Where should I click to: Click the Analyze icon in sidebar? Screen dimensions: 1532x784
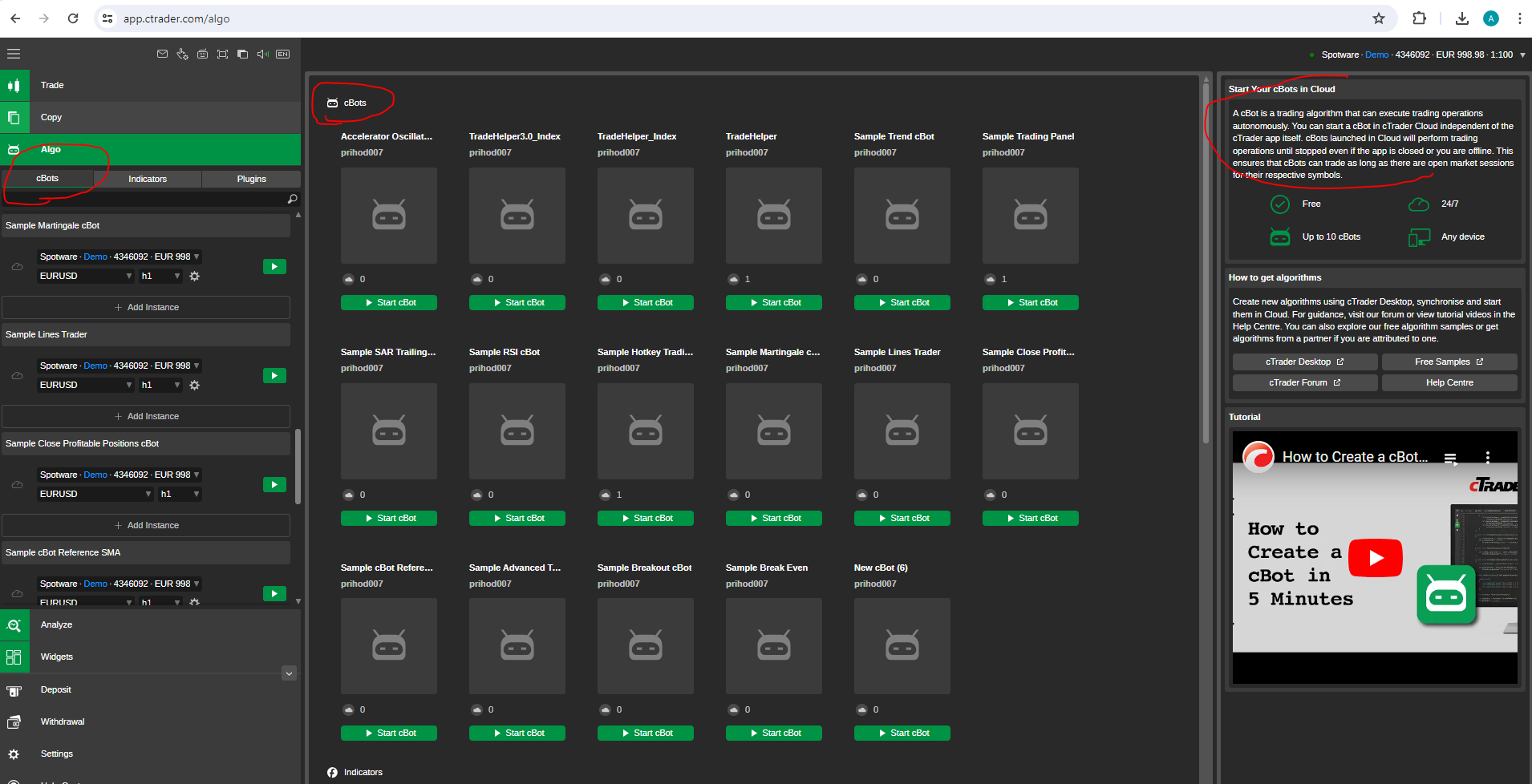(x=14, y=624)
